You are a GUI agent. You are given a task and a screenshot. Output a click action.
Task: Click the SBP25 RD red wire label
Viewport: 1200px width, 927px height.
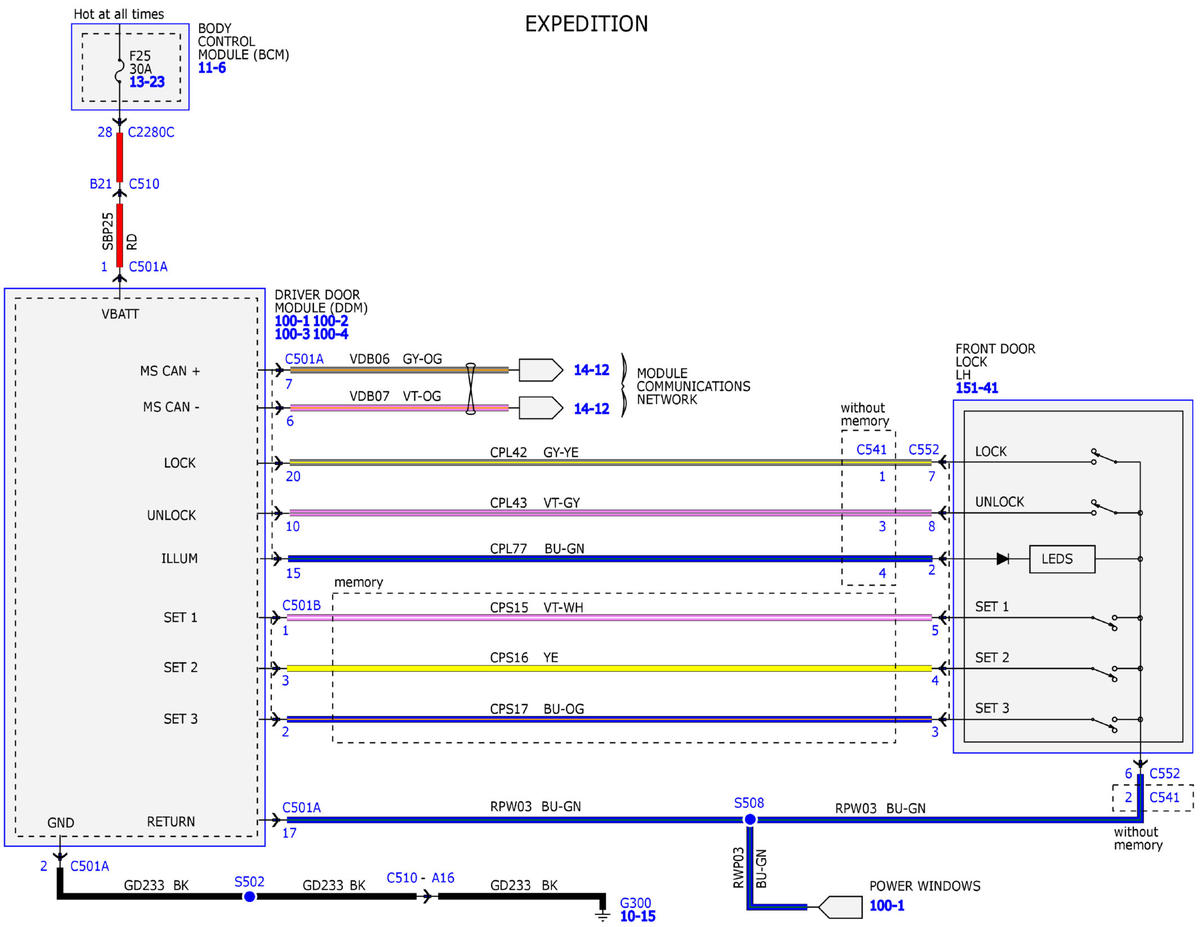click(x=119, y=231)
